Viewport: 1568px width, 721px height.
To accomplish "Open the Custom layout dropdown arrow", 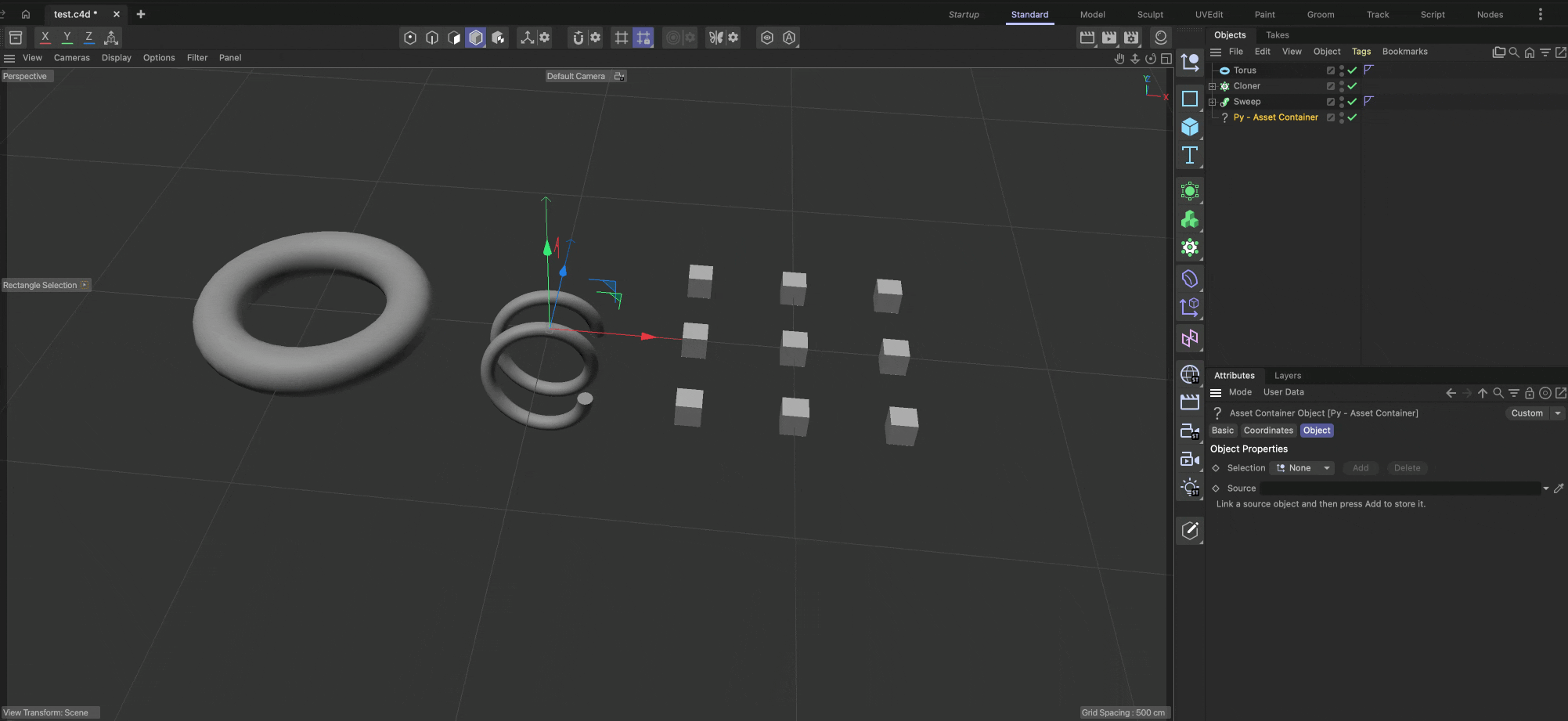I will click(x=1558, y=413).
